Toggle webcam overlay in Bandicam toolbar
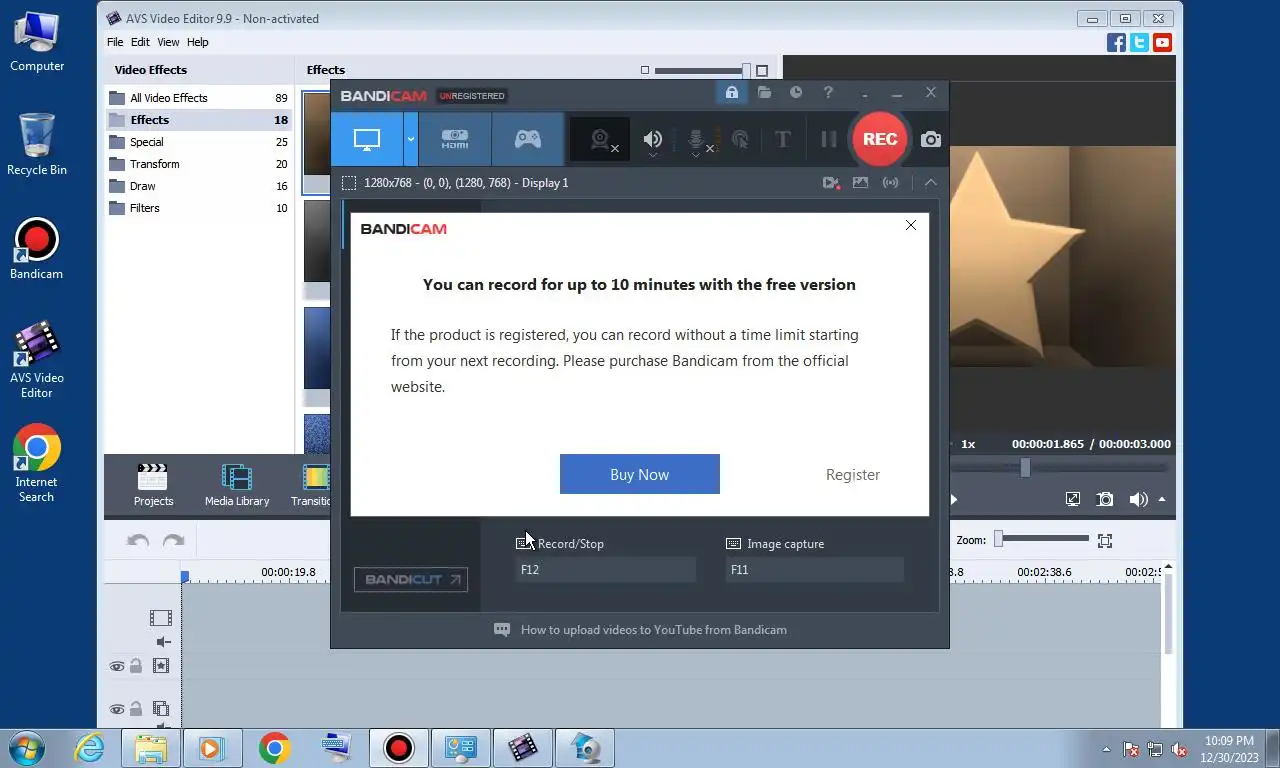Viewport: 1280px width, 768px height. (600, 140)
